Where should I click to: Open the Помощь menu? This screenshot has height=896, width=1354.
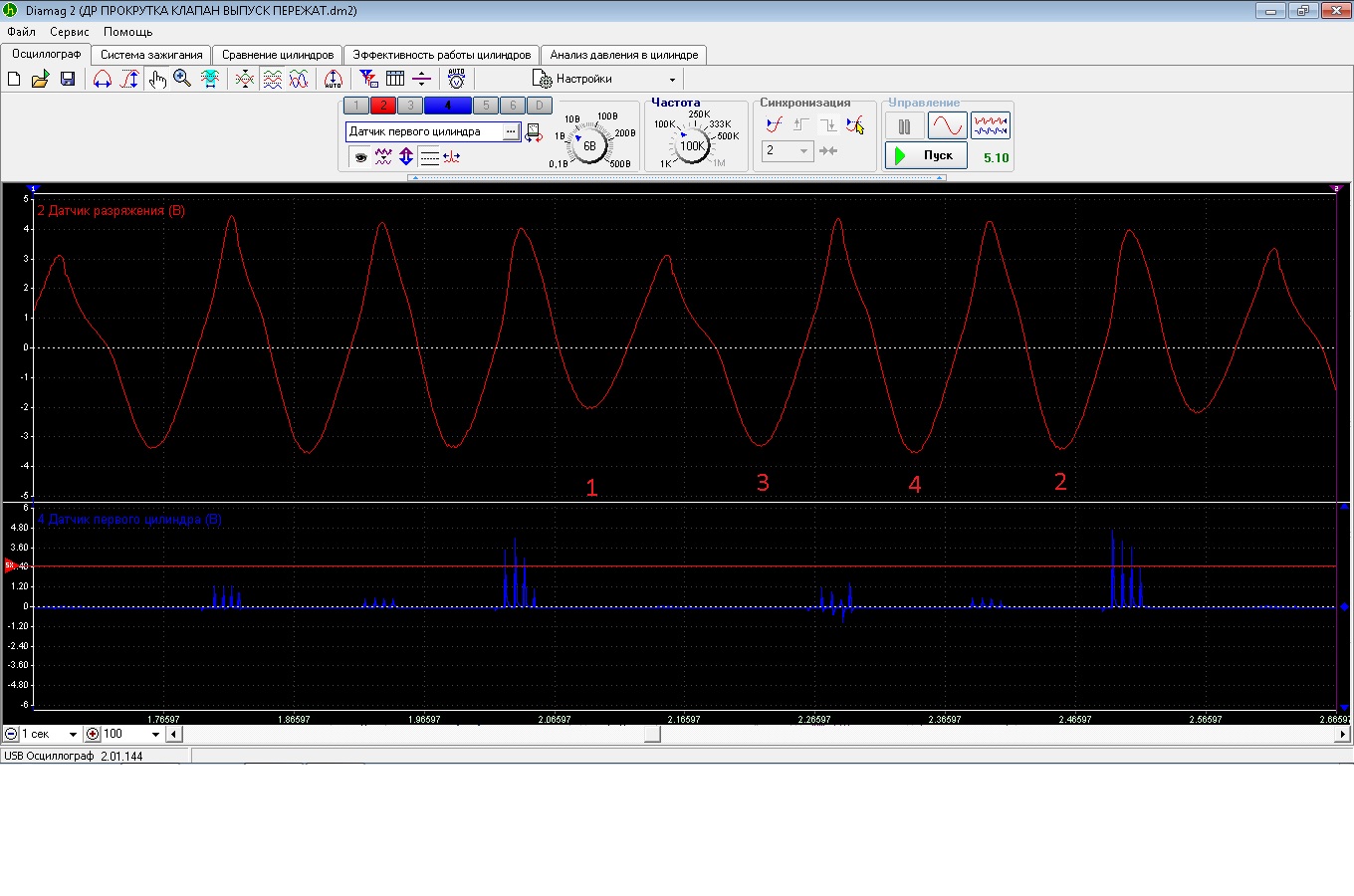click(128, 32)
